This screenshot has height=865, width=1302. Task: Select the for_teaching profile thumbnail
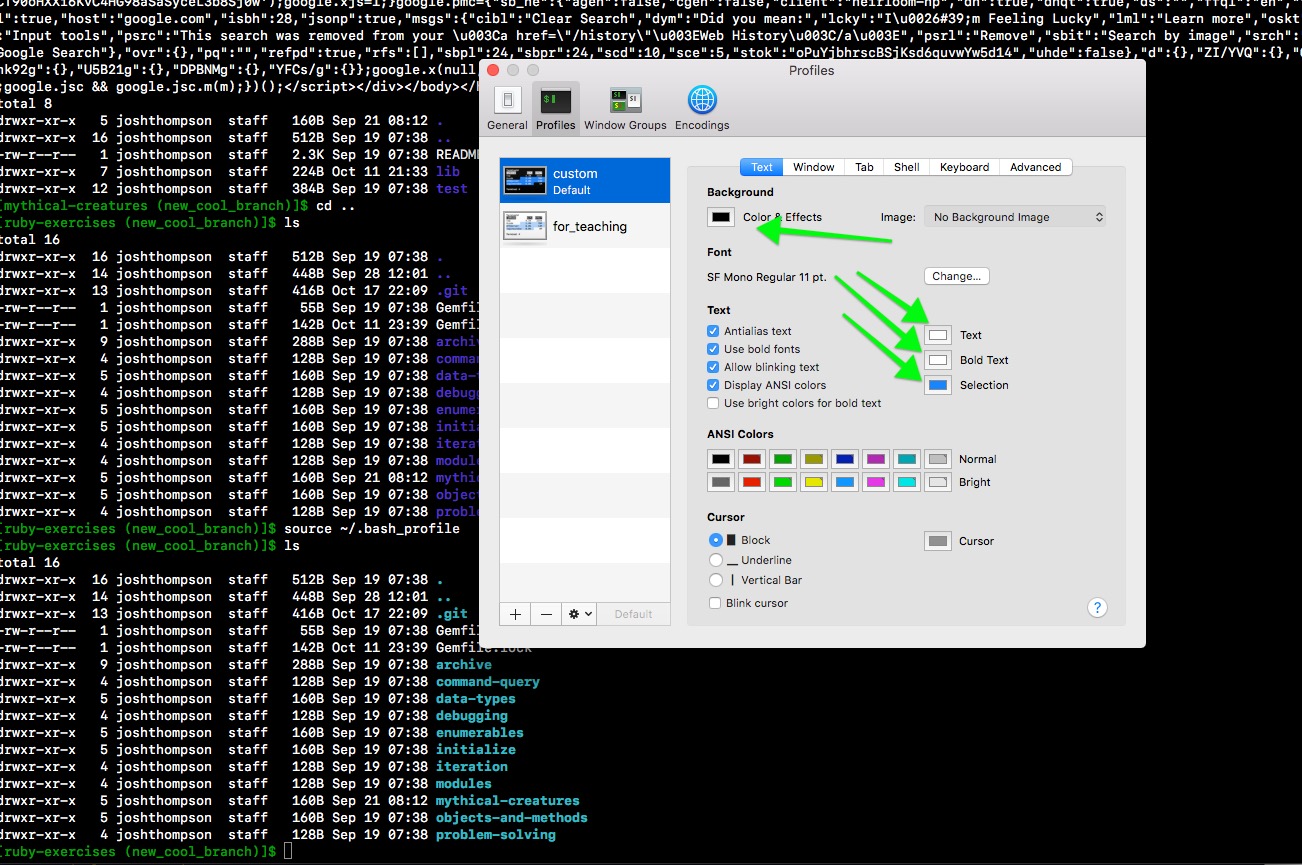point(525,227)
